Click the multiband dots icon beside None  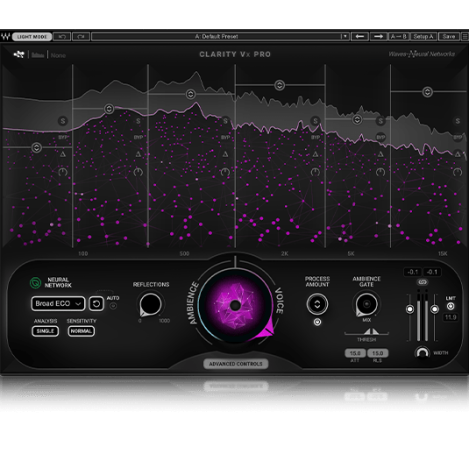click(x=19, y=54)
